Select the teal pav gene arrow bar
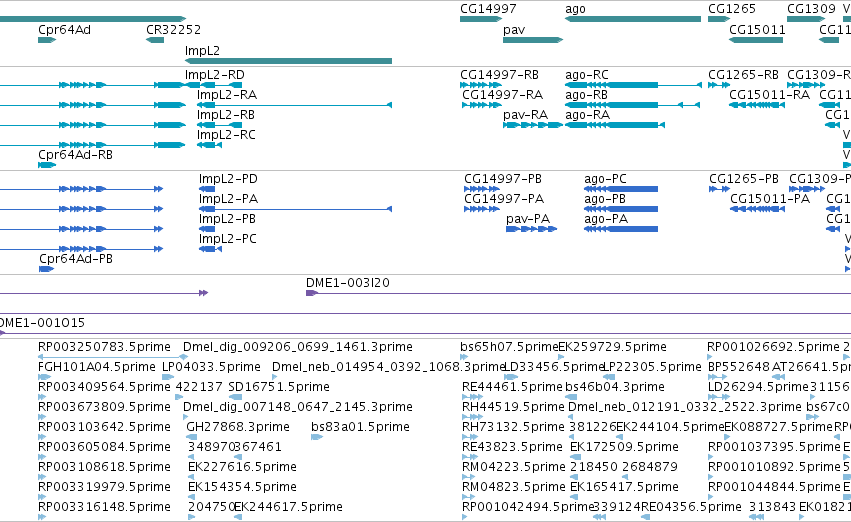This screenshot has height=522, width=851. pos(533,40)
